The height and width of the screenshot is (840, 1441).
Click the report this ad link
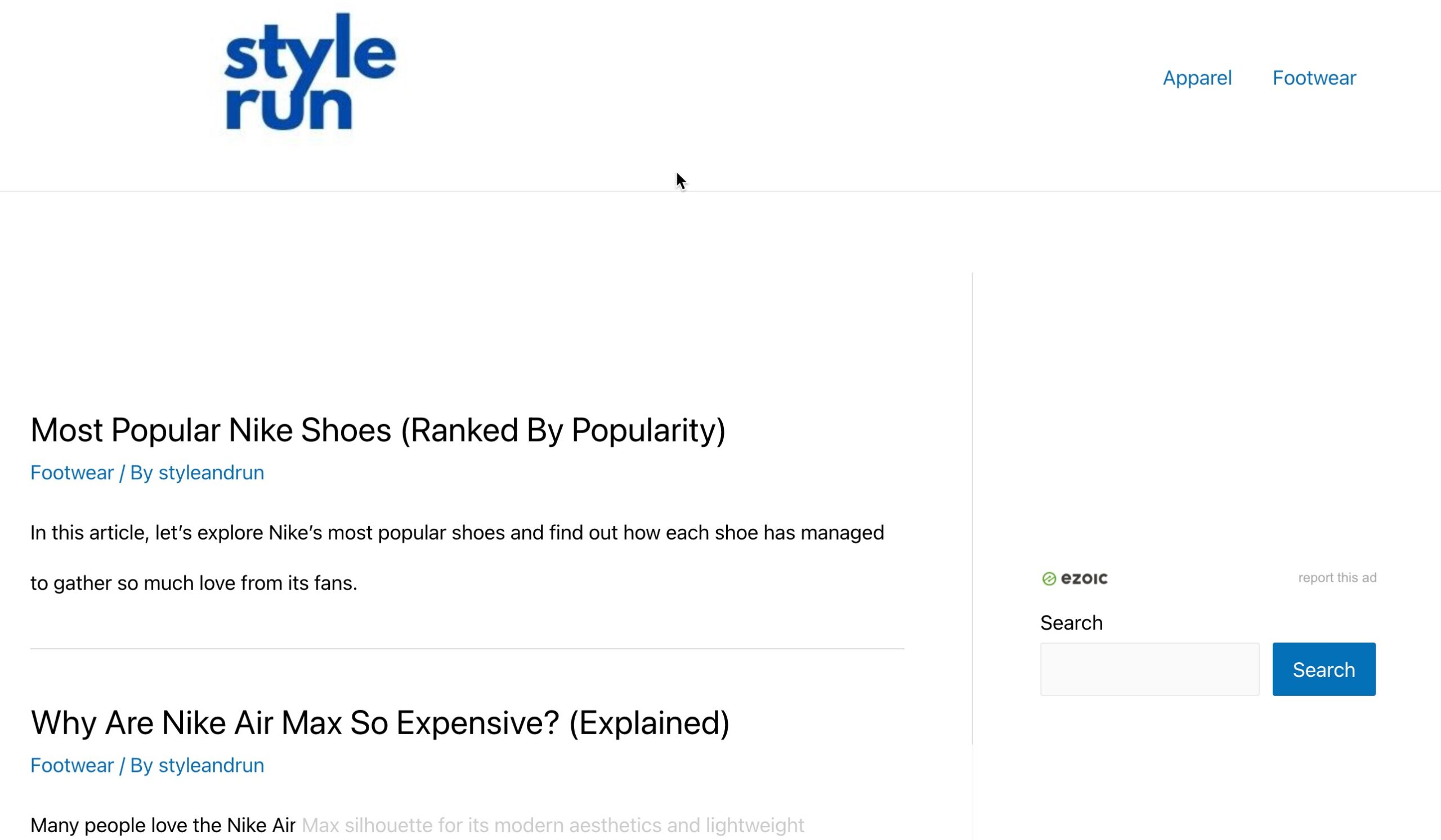(x=1337, y=578)
